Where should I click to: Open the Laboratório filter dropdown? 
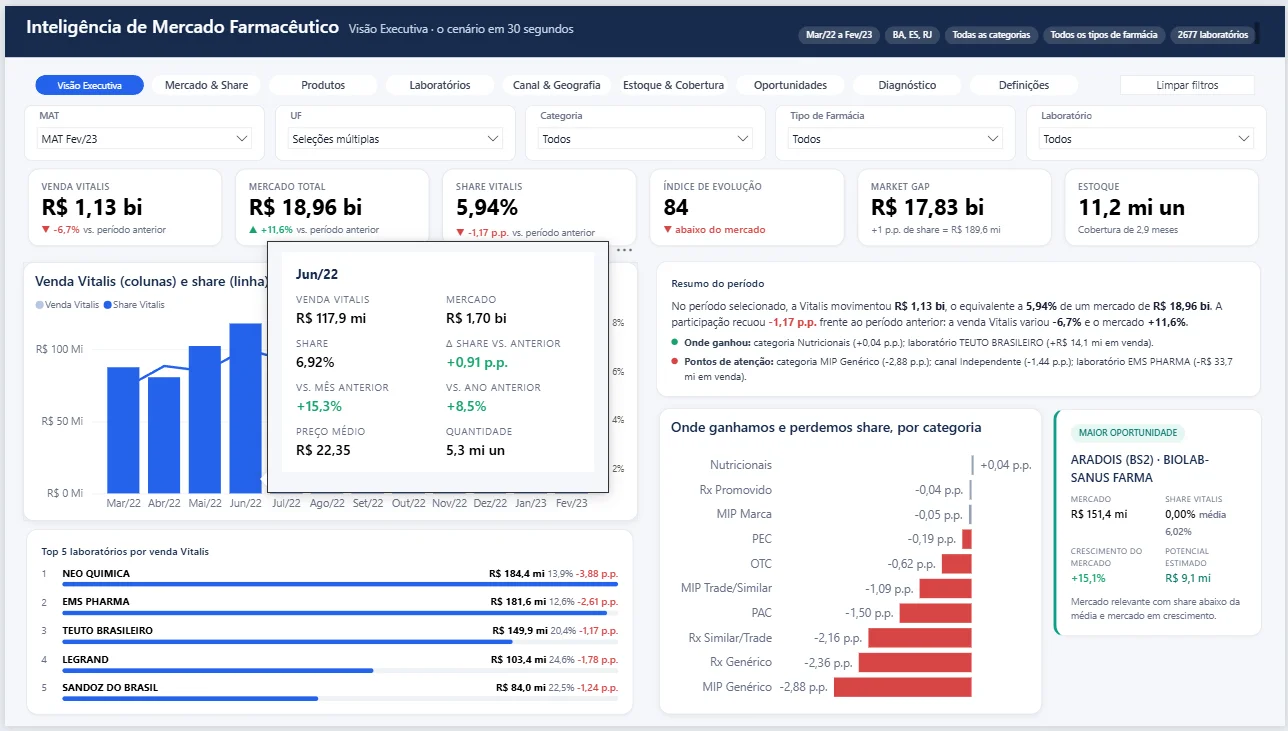pos(1146,139)
